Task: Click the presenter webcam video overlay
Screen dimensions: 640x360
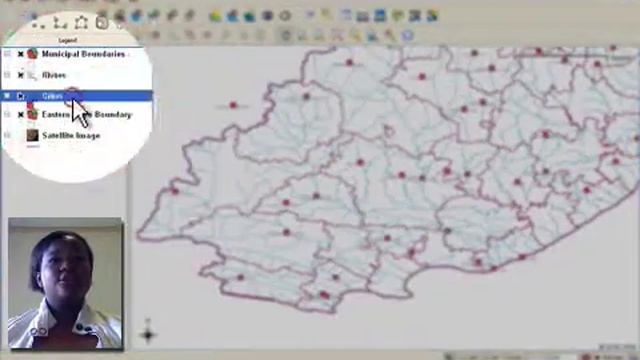Action: [x=65, y=283]
